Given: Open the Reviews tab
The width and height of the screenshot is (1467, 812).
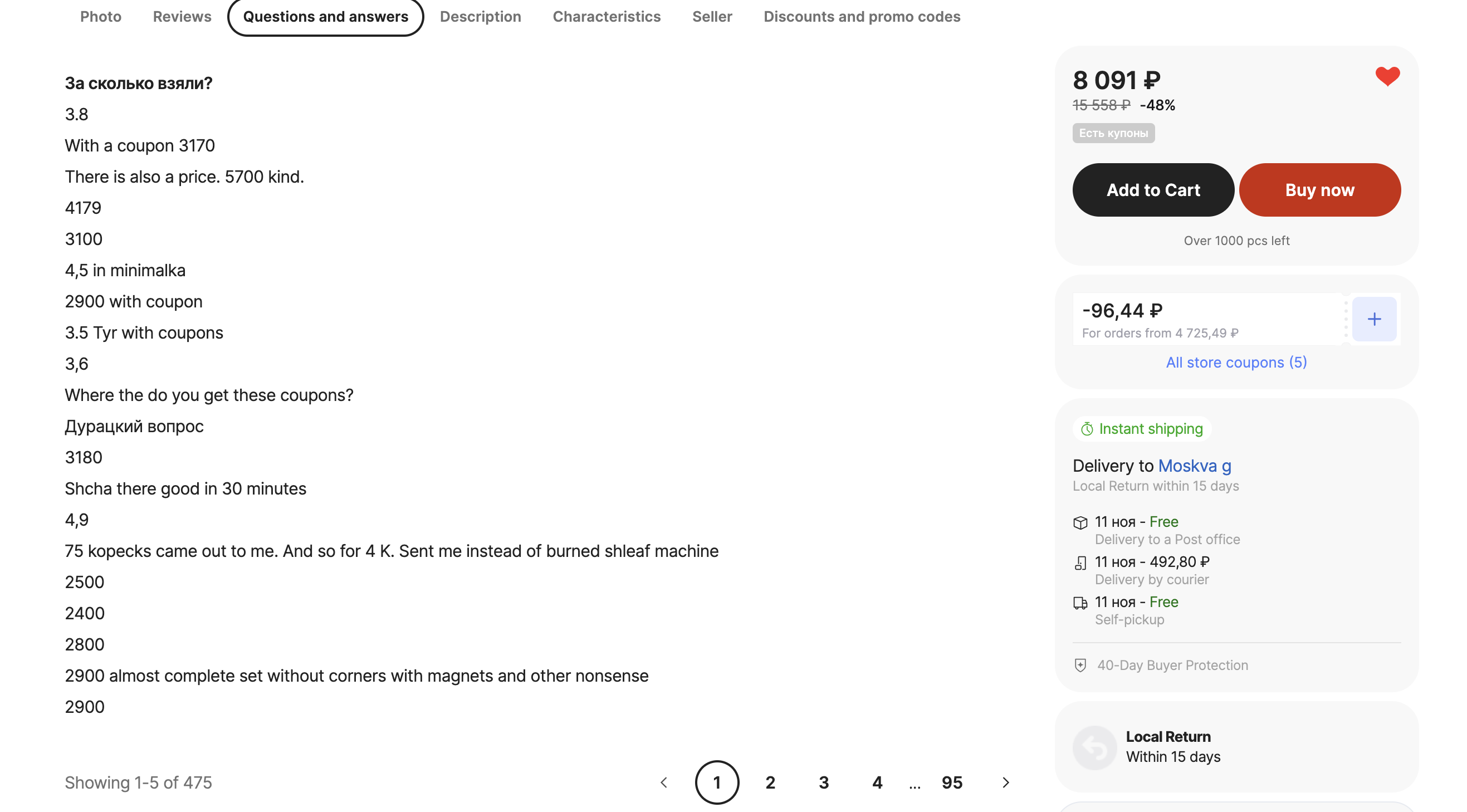Looking at the screenshot, I should [182, 17].
